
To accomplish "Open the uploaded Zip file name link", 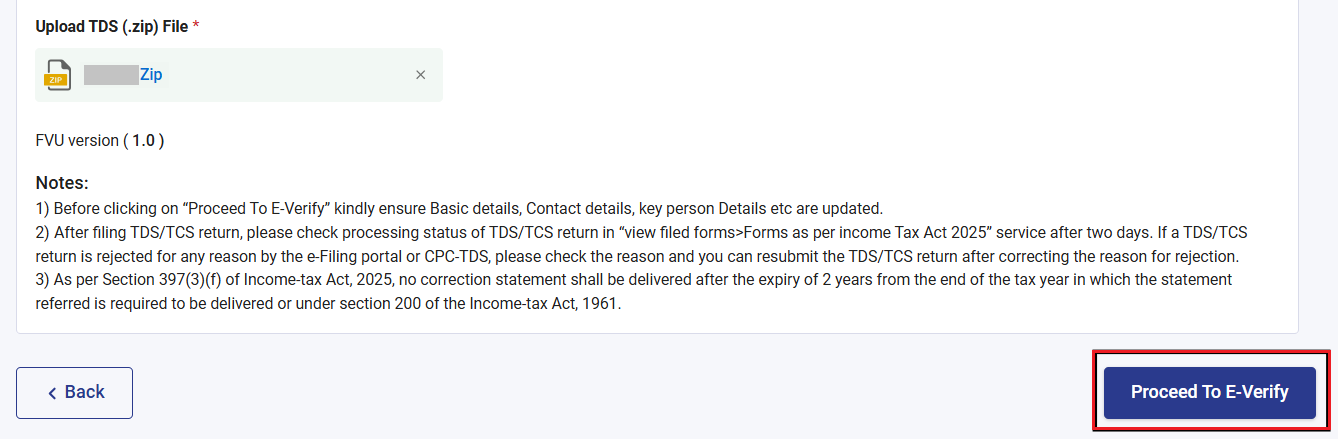I will click(151, 75).
